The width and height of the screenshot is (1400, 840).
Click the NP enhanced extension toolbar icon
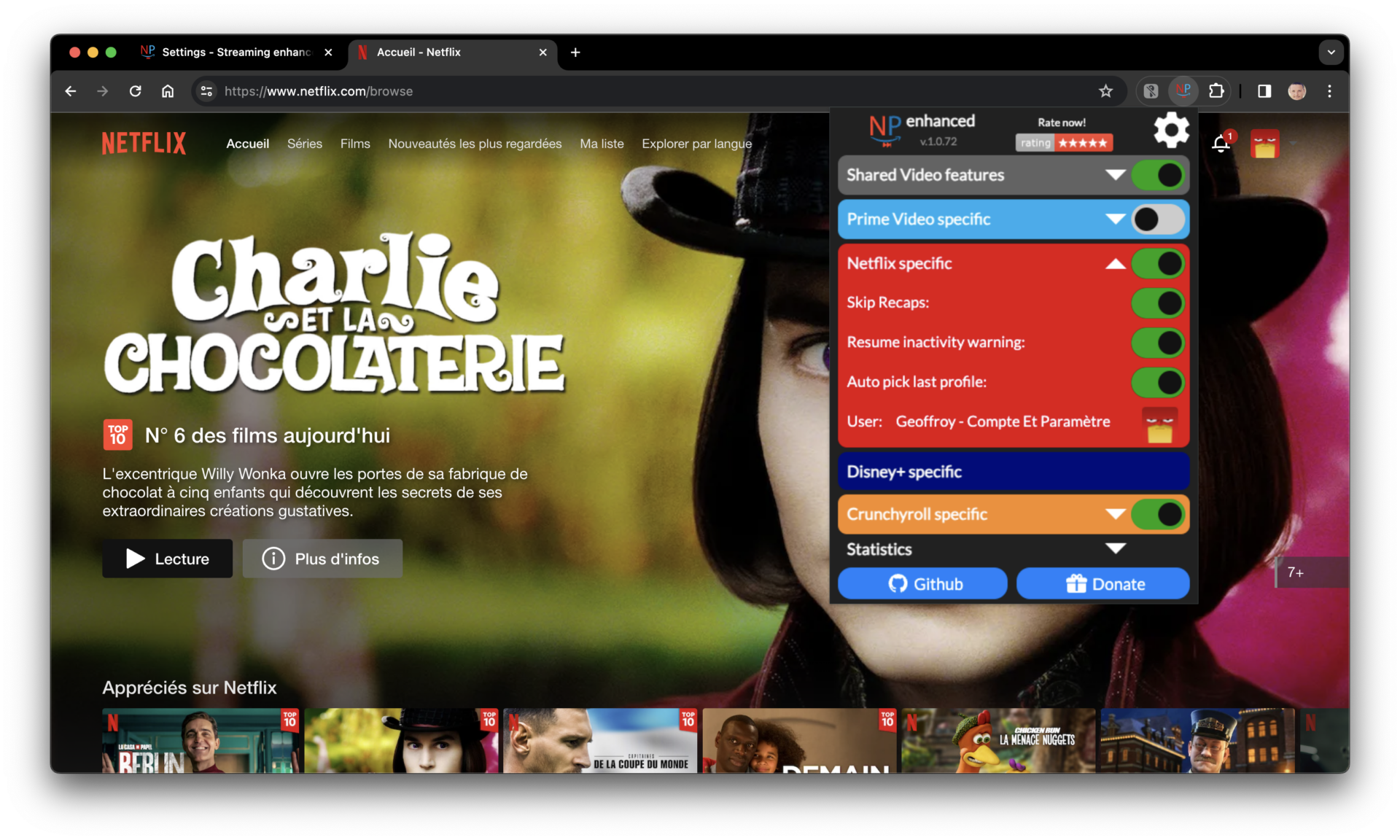coord(1183,91)
